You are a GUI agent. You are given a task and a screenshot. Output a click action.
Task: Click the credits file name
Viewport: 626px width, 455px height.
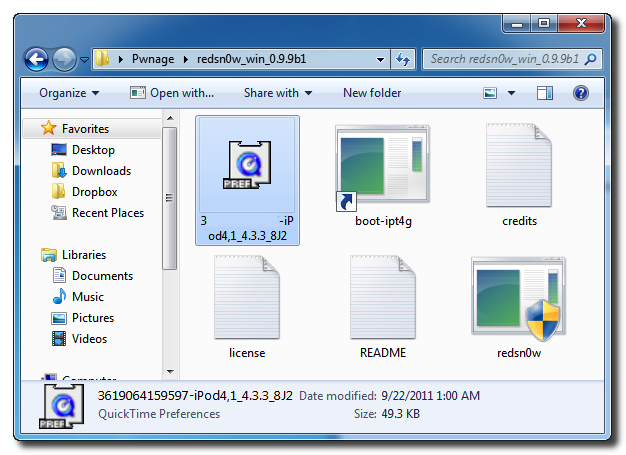[x=519, y=221]
